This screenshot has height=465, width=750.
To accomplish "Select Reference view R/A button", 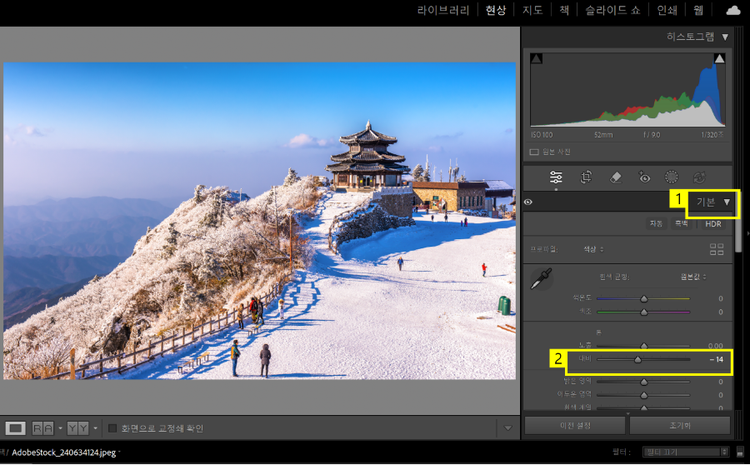I will click(x=43, y=428).
